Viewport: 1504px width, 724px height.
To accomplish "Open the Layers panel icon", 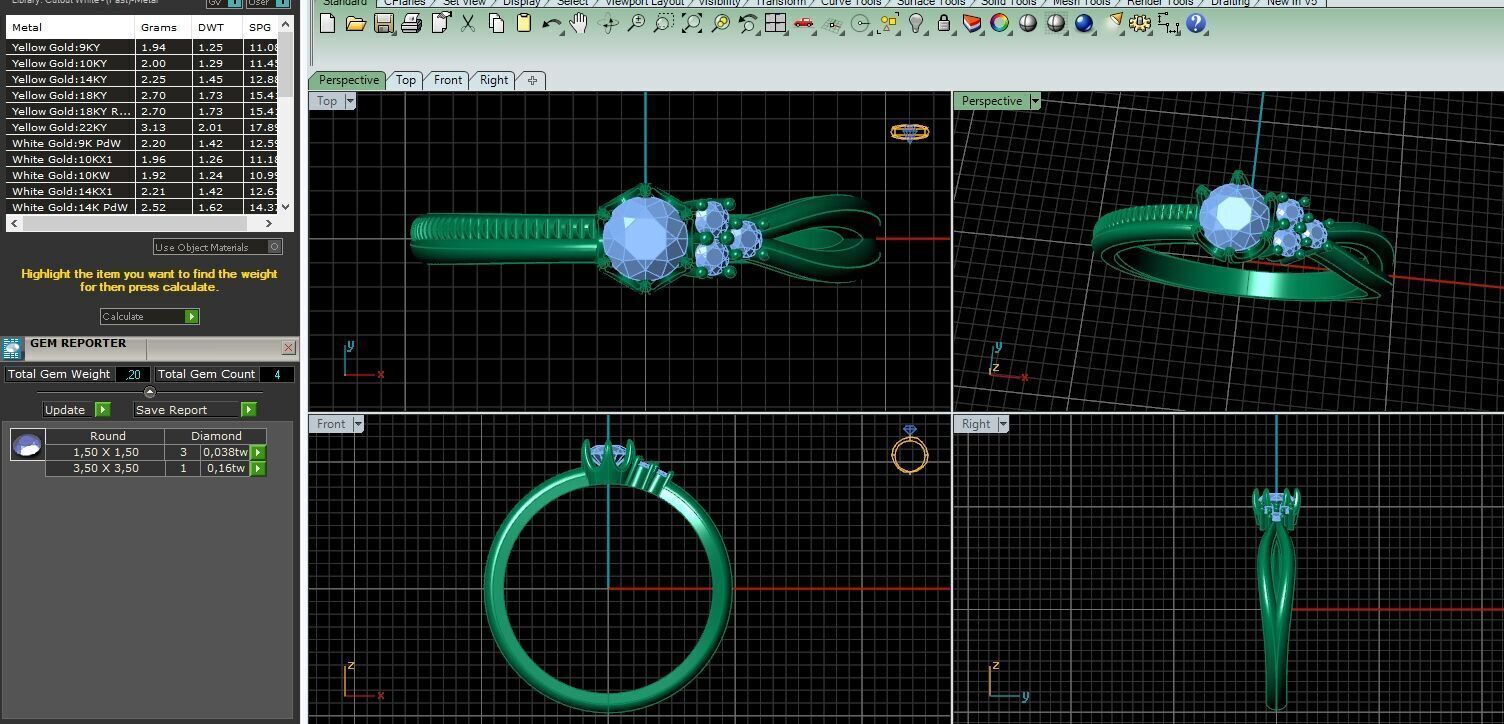I will point(971,23).
